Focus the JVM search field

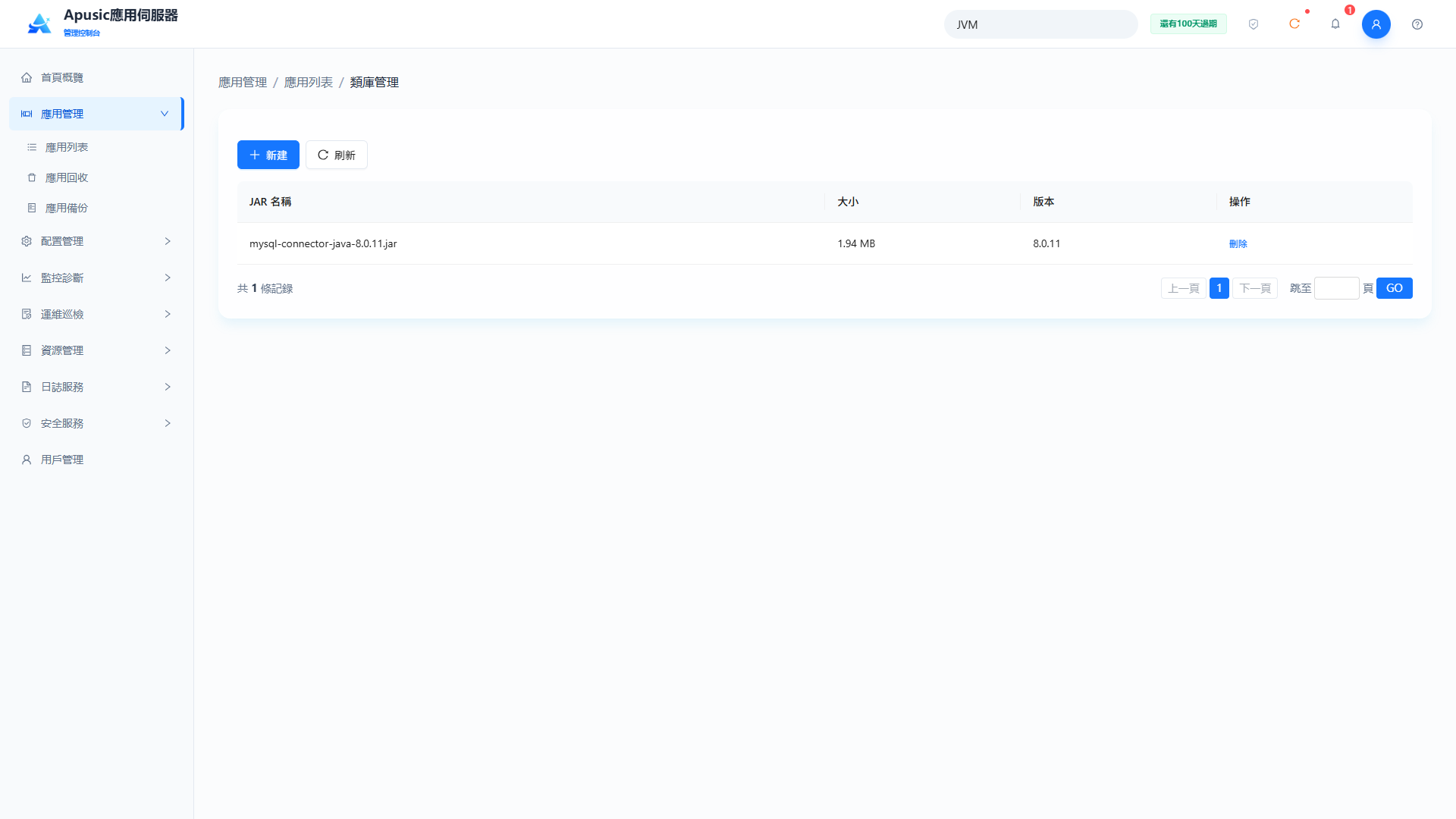pyautogui.click(x=1040, y=24)
